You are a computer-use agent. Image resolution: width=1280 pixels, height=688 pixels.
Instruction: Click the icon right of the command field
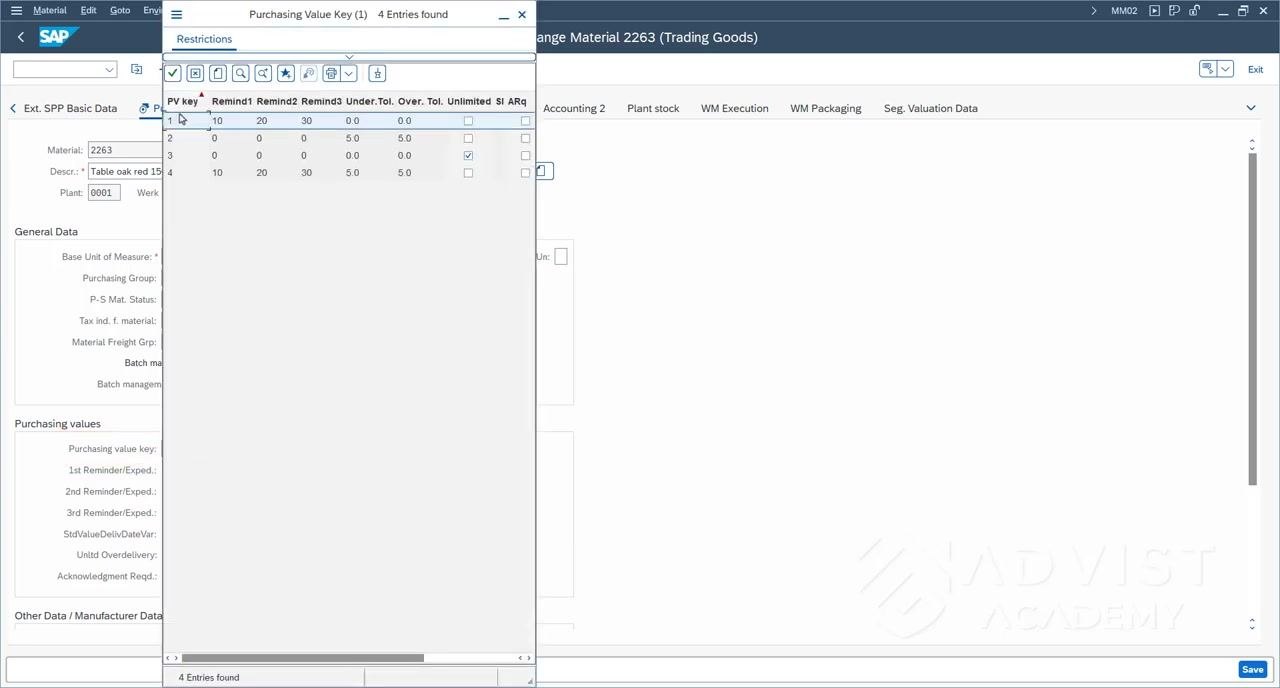point(137,69)
